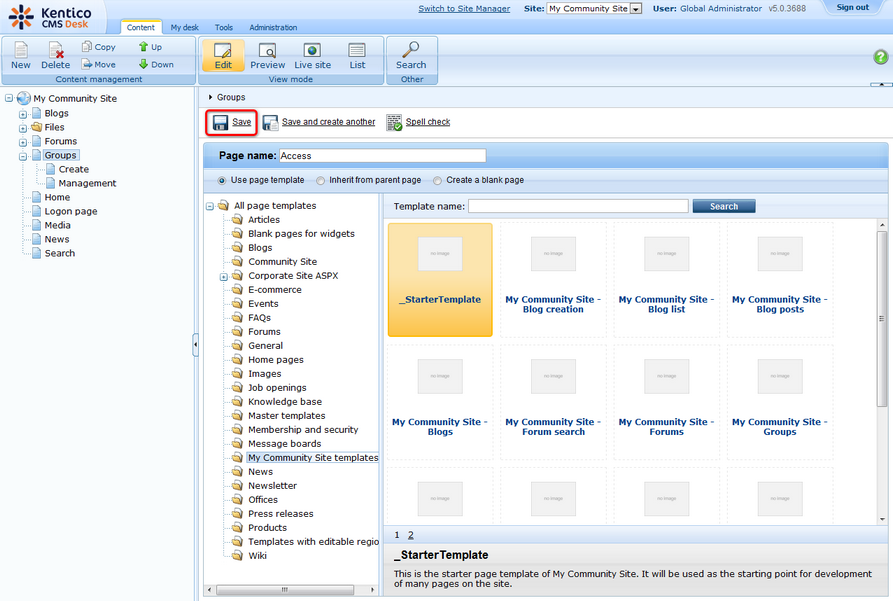Click the Save link text

click(x=241, y=122)
